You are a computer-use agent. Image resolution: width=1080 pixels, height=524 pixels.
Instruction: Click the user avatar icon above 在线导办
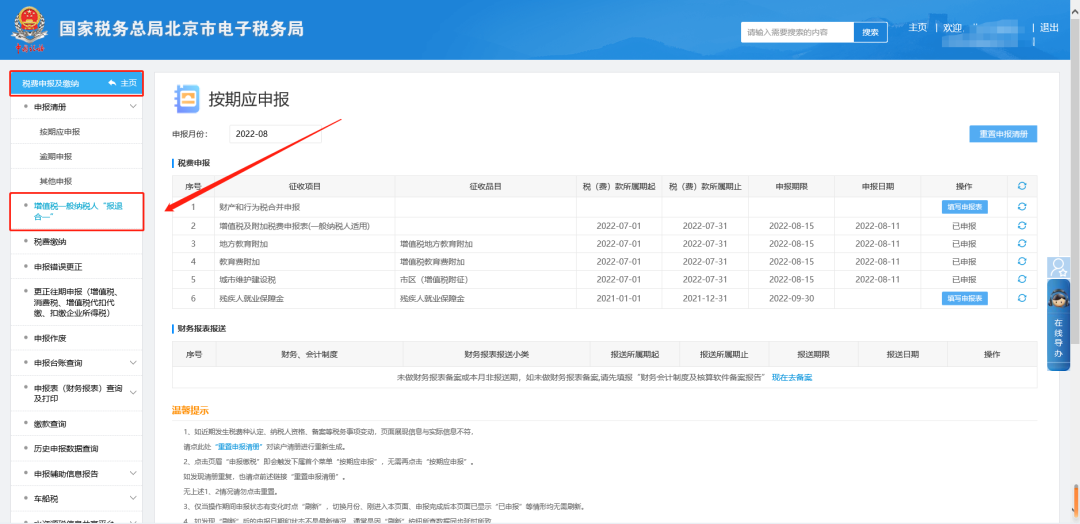click(x=1058, y=267)
